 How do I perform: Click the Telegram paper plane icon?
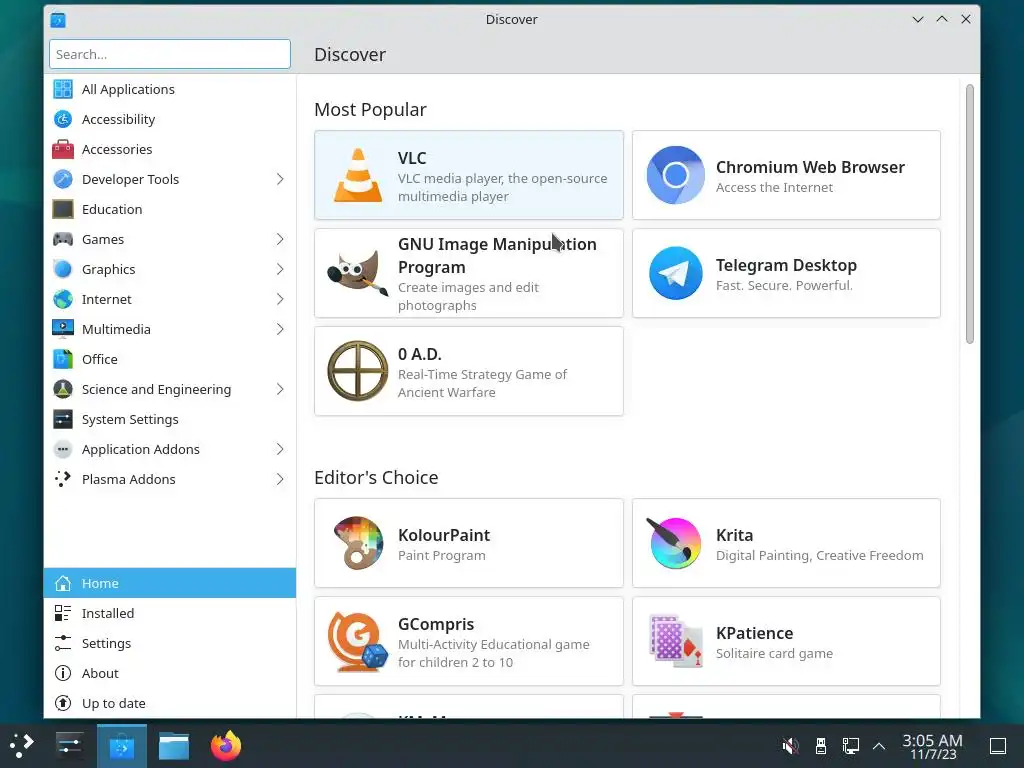(675, 273)
